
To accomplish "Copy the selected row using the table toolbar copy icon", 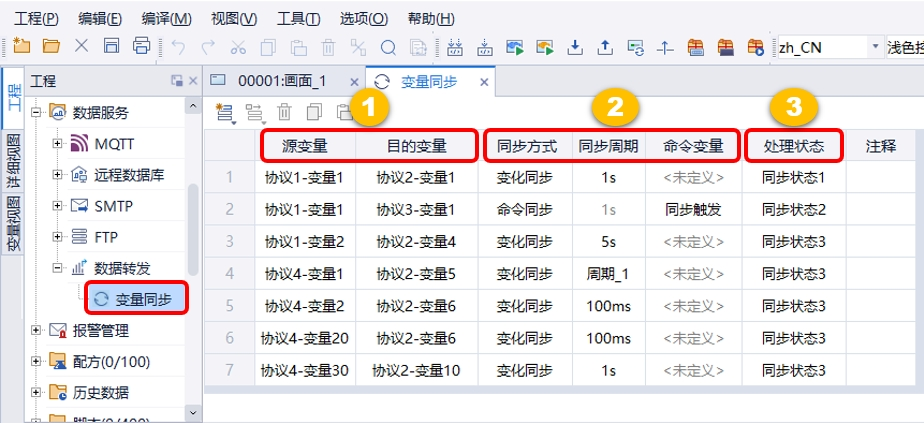I will pyautogui.click(x=315, y=113).
